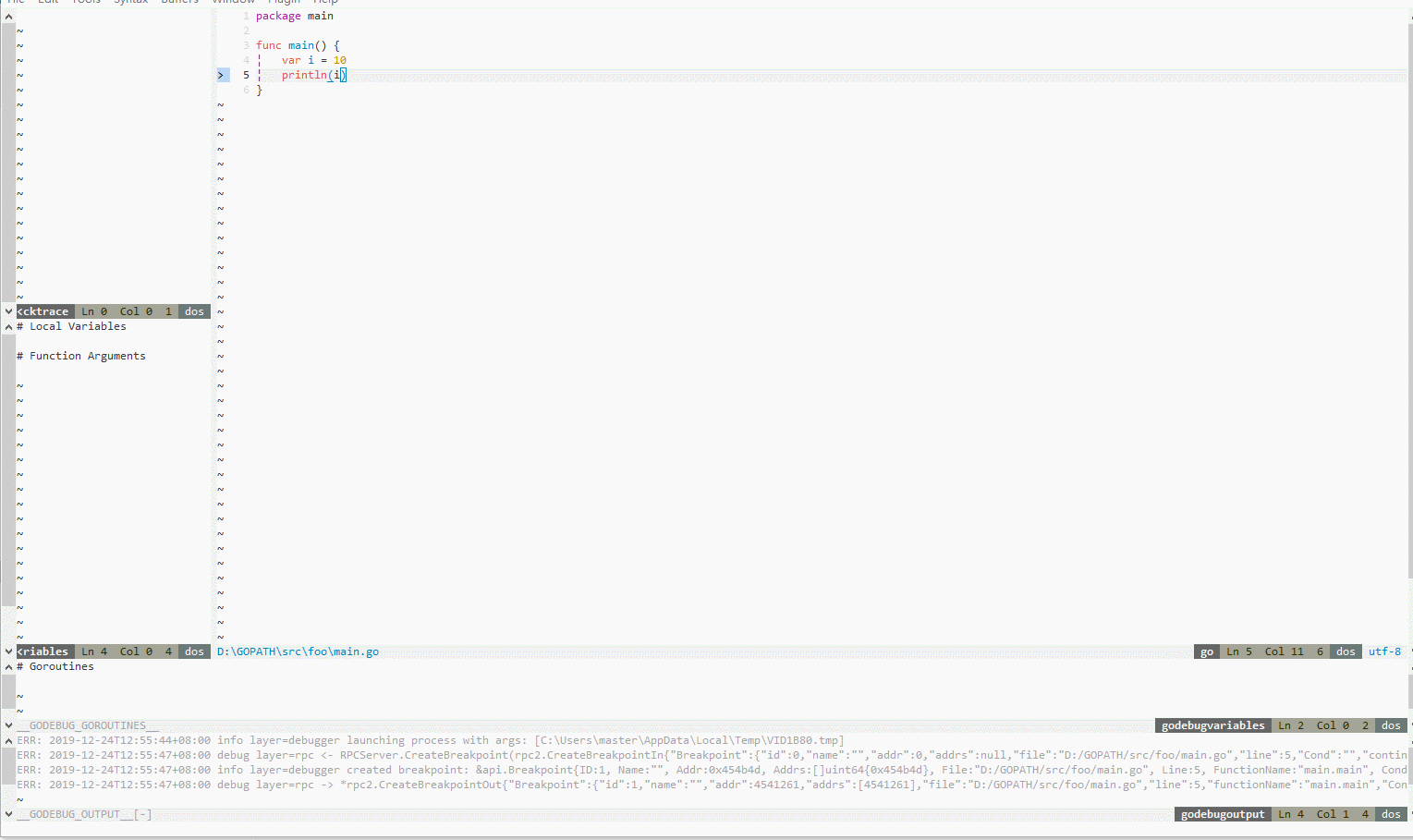The image size is (1413, 840).
Task: Click the 'var i = 10' line
Action: [x=314, y=60]
